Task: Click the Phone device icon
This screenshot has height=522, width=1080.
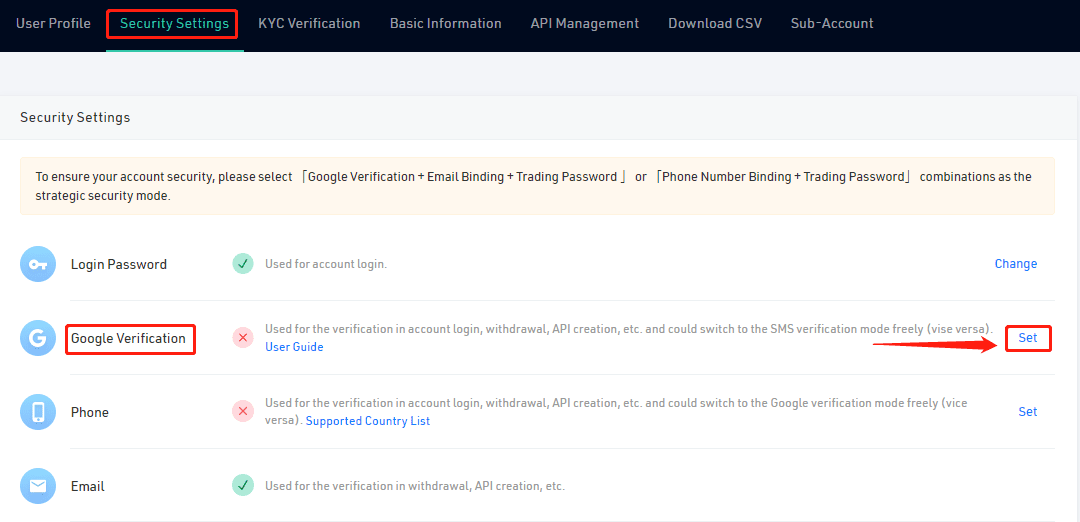Action: pyautogui.click(x=38, y=412)
